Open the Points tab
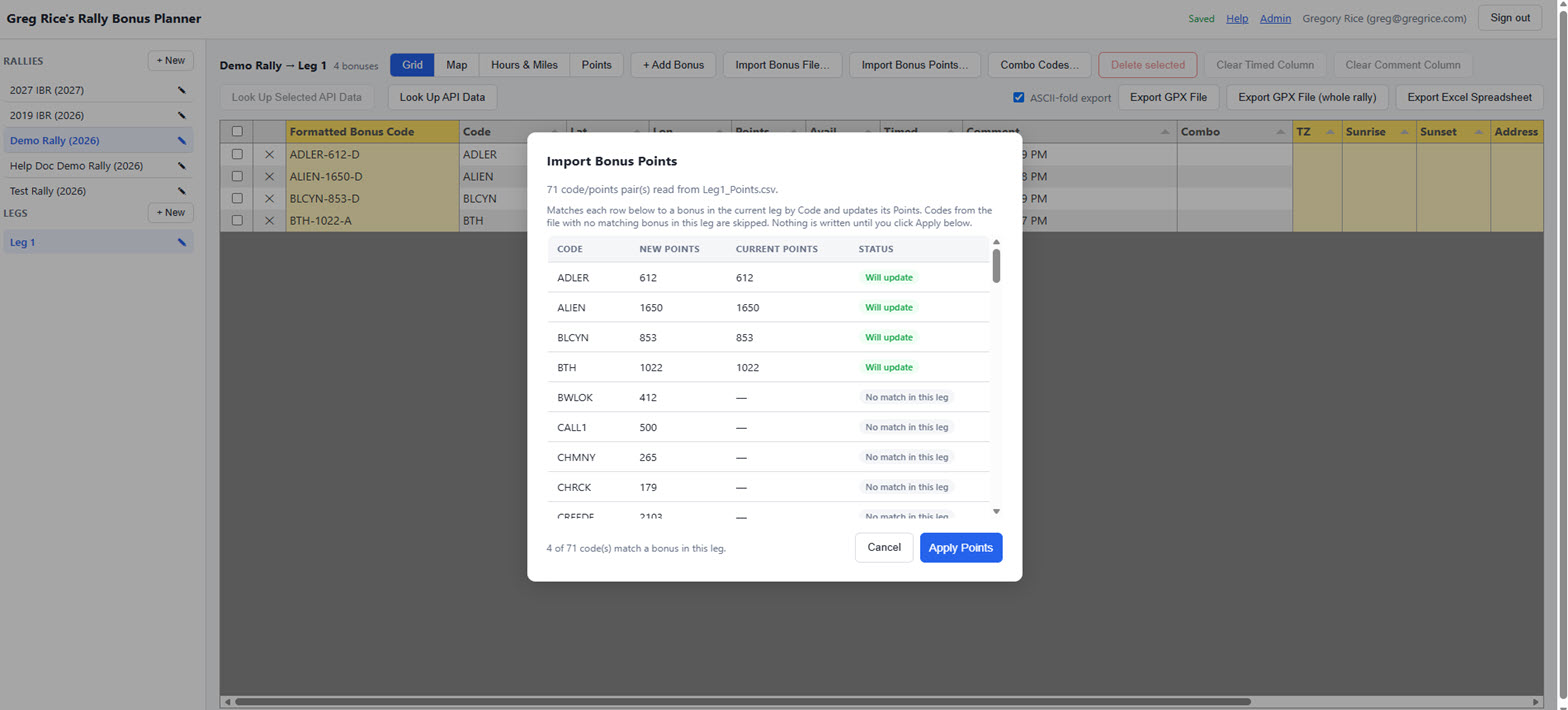This screenshot has width=1568, height=710. click(x=597, y=65)
